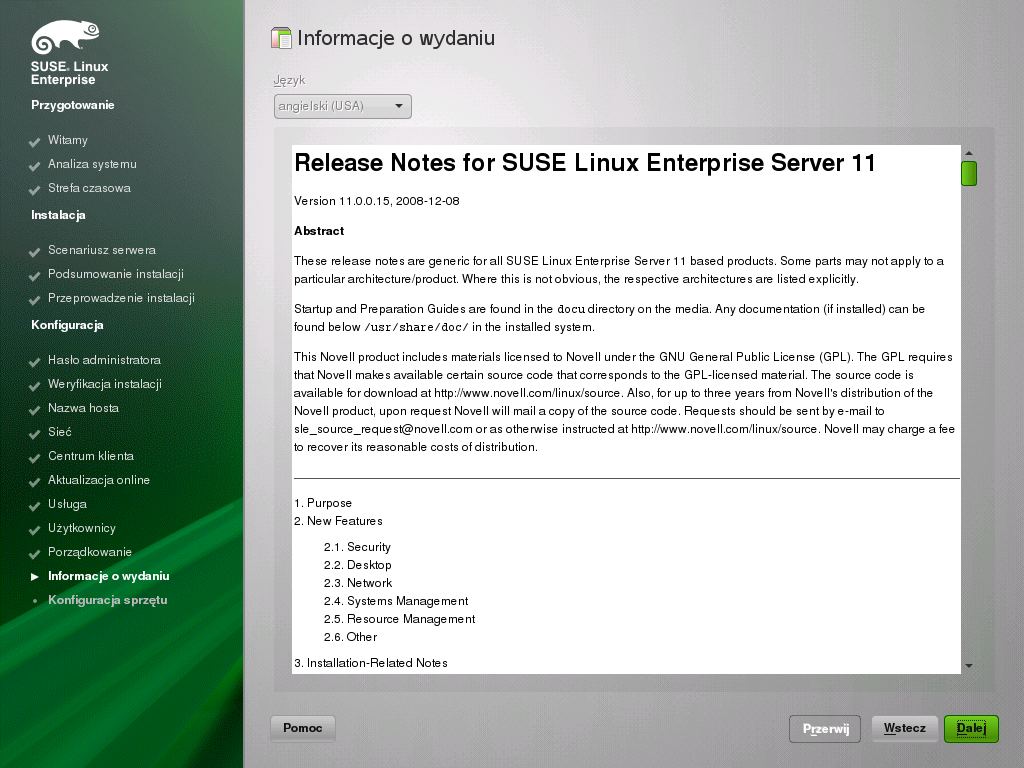Click checkmark icon next to Witamy

coord(35,142)
